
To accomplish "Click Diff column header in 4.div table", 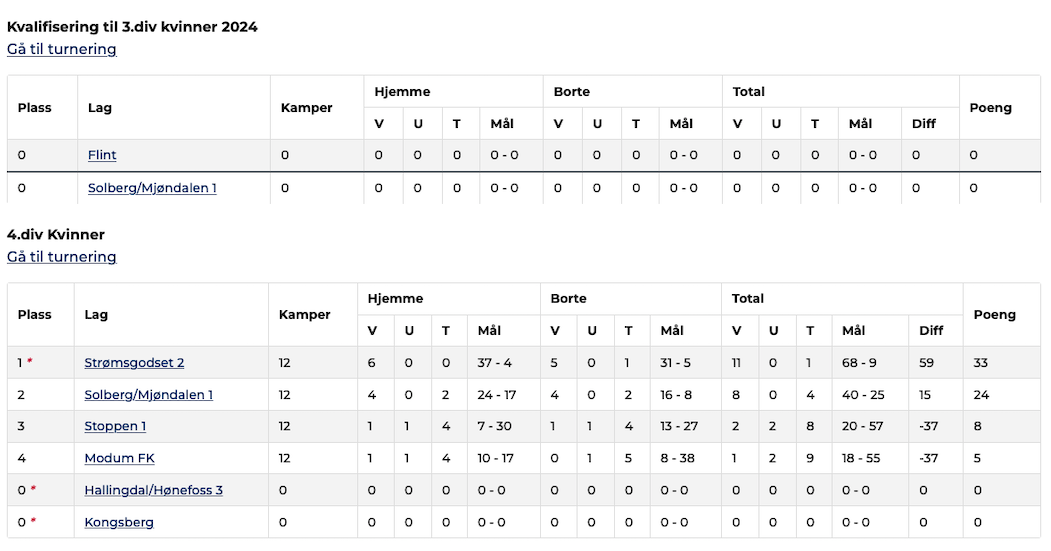I will 931,330.
